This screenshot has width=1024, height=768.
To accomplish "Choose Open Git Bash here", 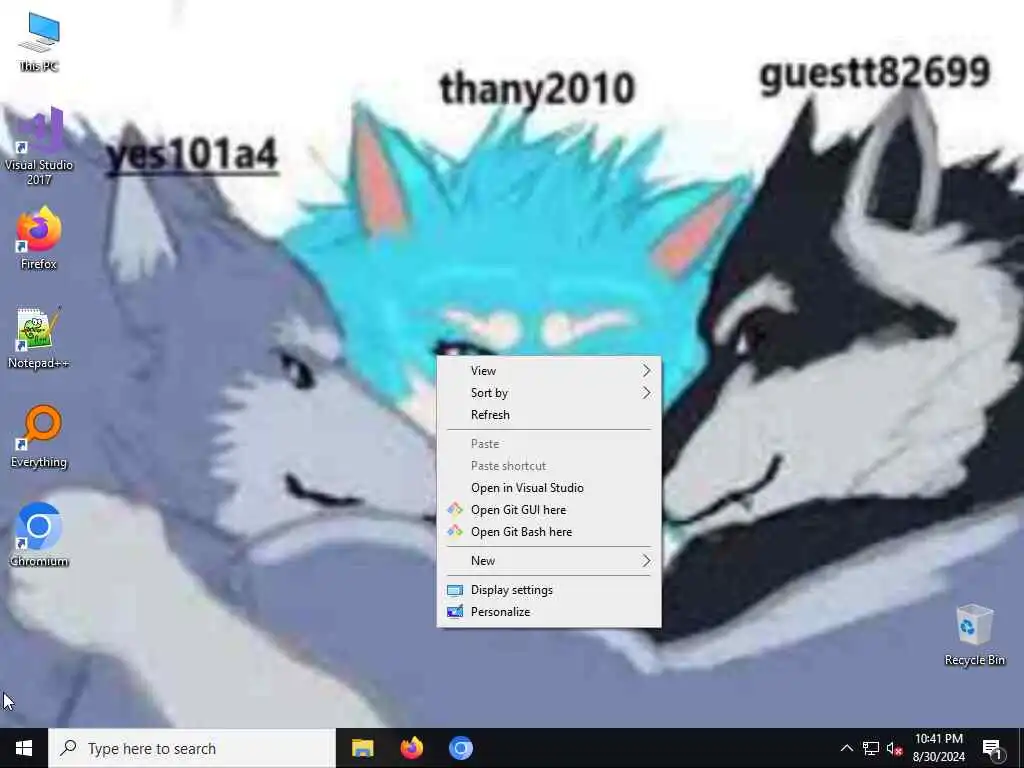I will tap(549, 532).
